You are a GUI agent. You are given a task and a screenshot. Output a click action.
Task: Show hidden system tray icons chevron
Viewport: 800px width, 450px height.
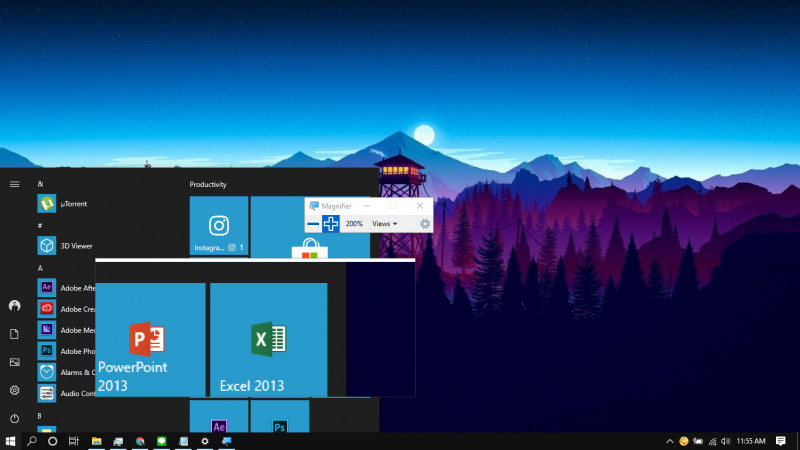669,441
